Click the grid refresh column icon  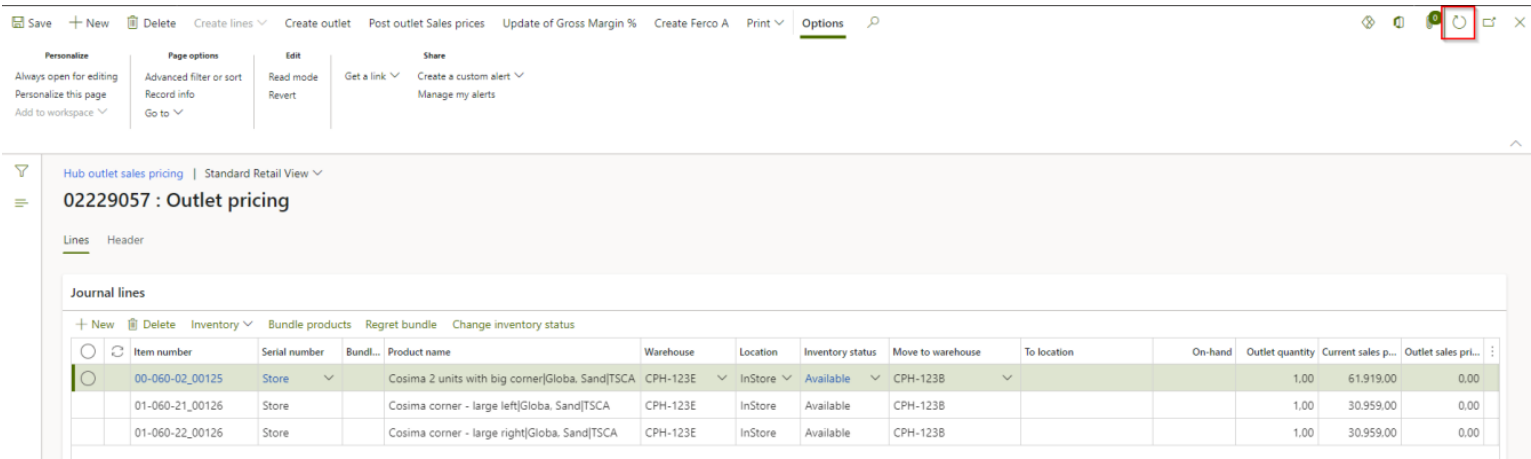pos(117,352)
